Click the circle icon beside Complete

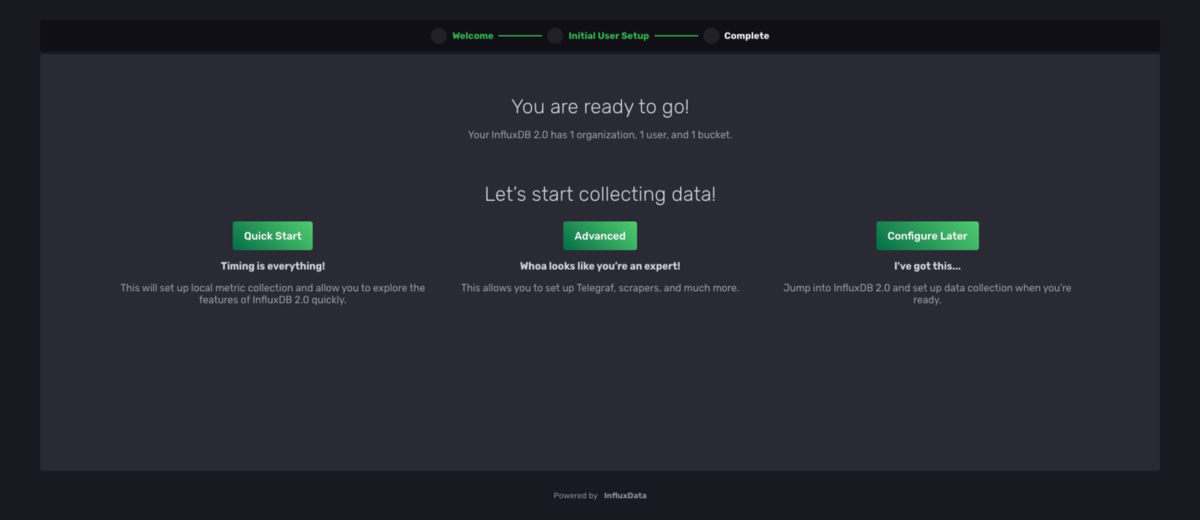point(711,36)
